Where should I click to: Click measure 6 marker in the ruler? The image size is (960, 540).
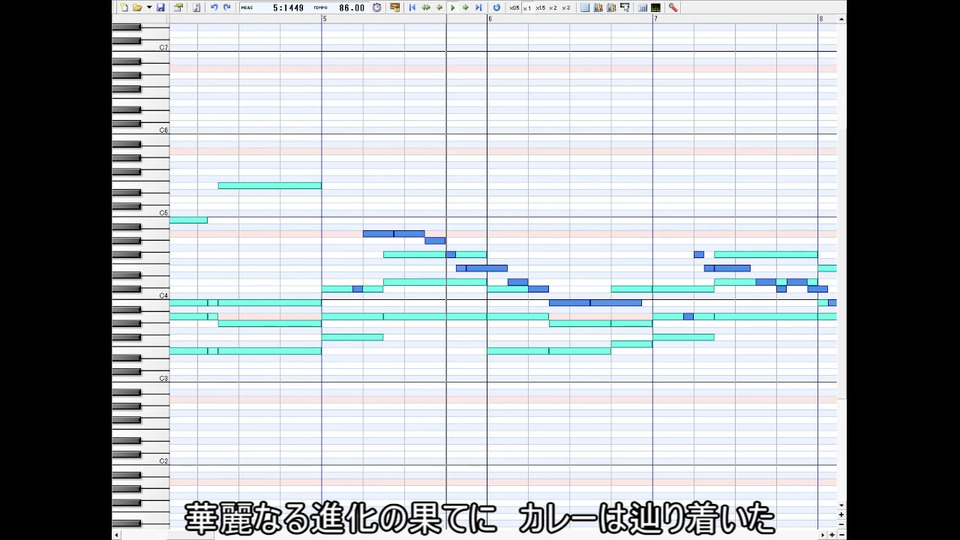(490, 19)
